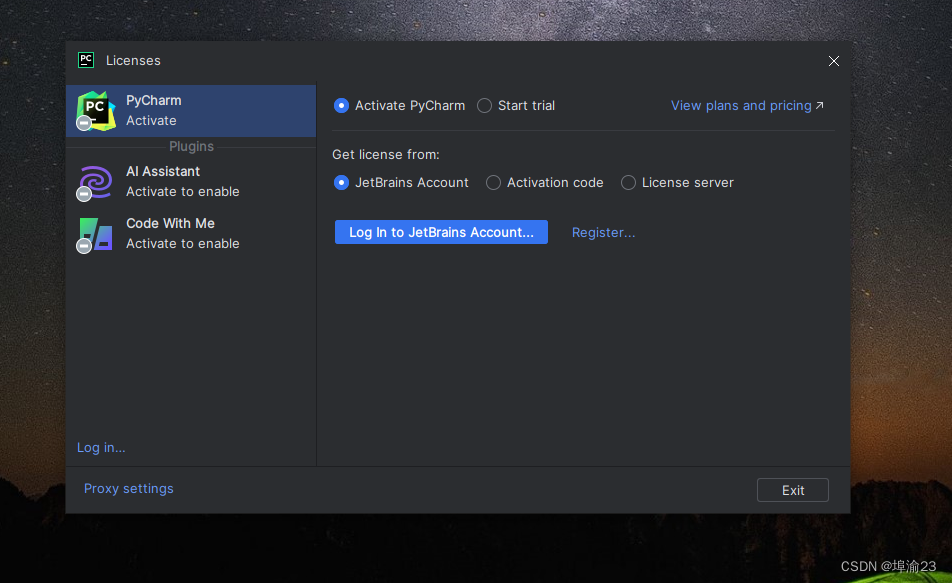The width and height of the screenshot is (952, 583).
Task: Click the PyCharm product icon in sidebar
Action: coord(96,111)
